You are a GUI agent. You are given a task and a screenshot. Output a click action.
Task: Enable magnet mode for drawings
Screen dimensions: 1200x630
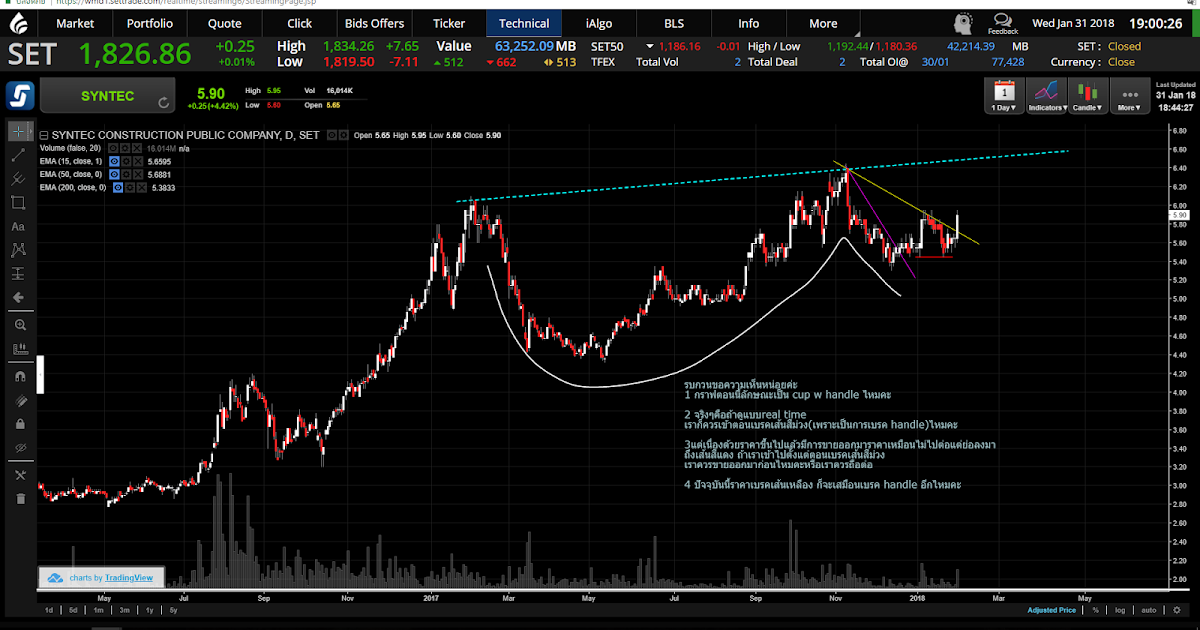point(20,373)
